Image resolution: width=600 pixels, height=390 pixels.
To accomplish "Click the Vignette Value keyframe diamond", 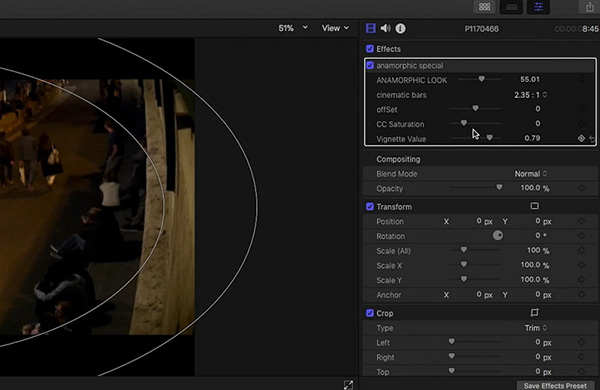I will [x=581, y=139].
